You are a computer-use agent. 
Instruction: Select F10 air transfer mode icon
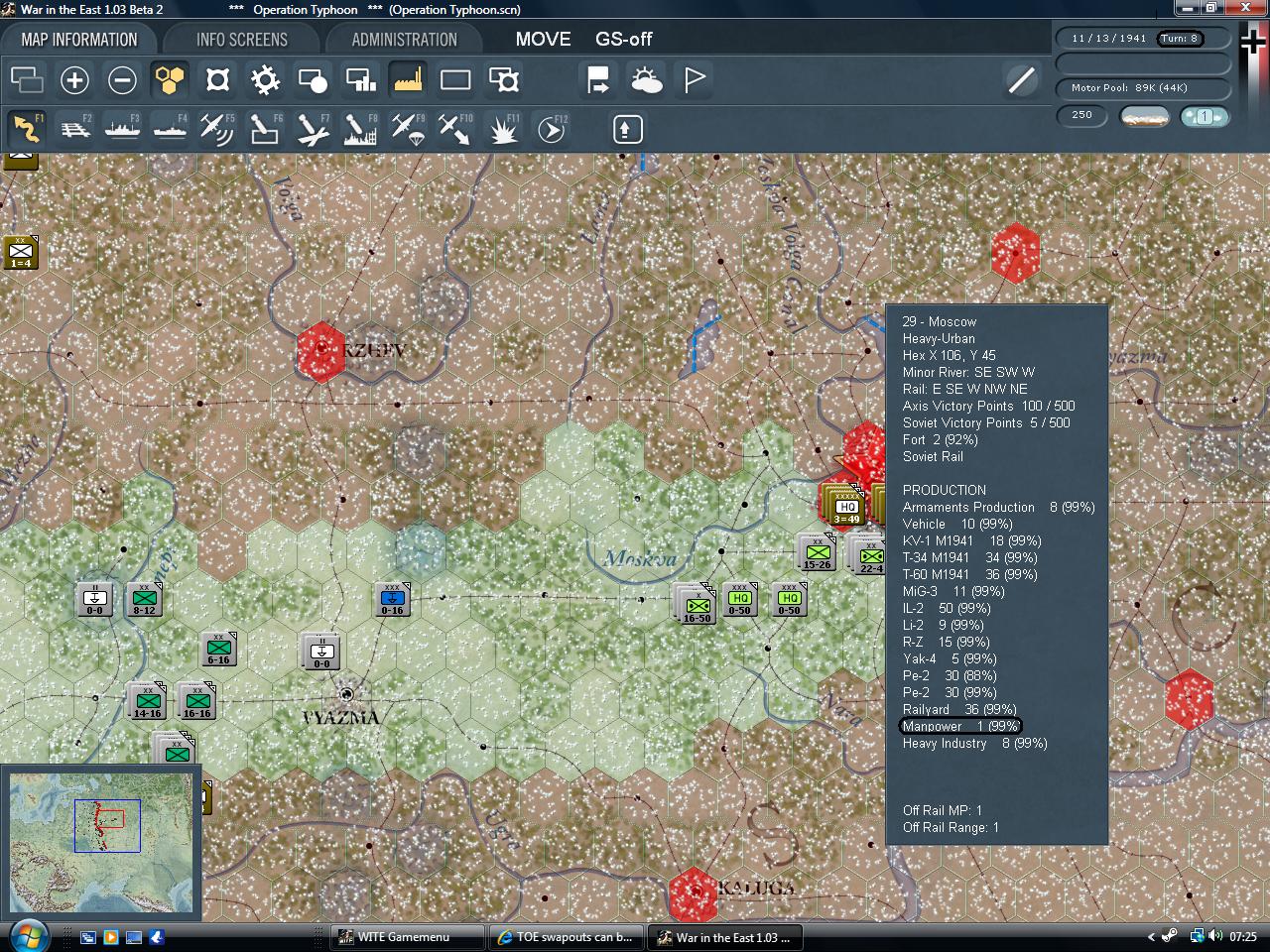455,129
